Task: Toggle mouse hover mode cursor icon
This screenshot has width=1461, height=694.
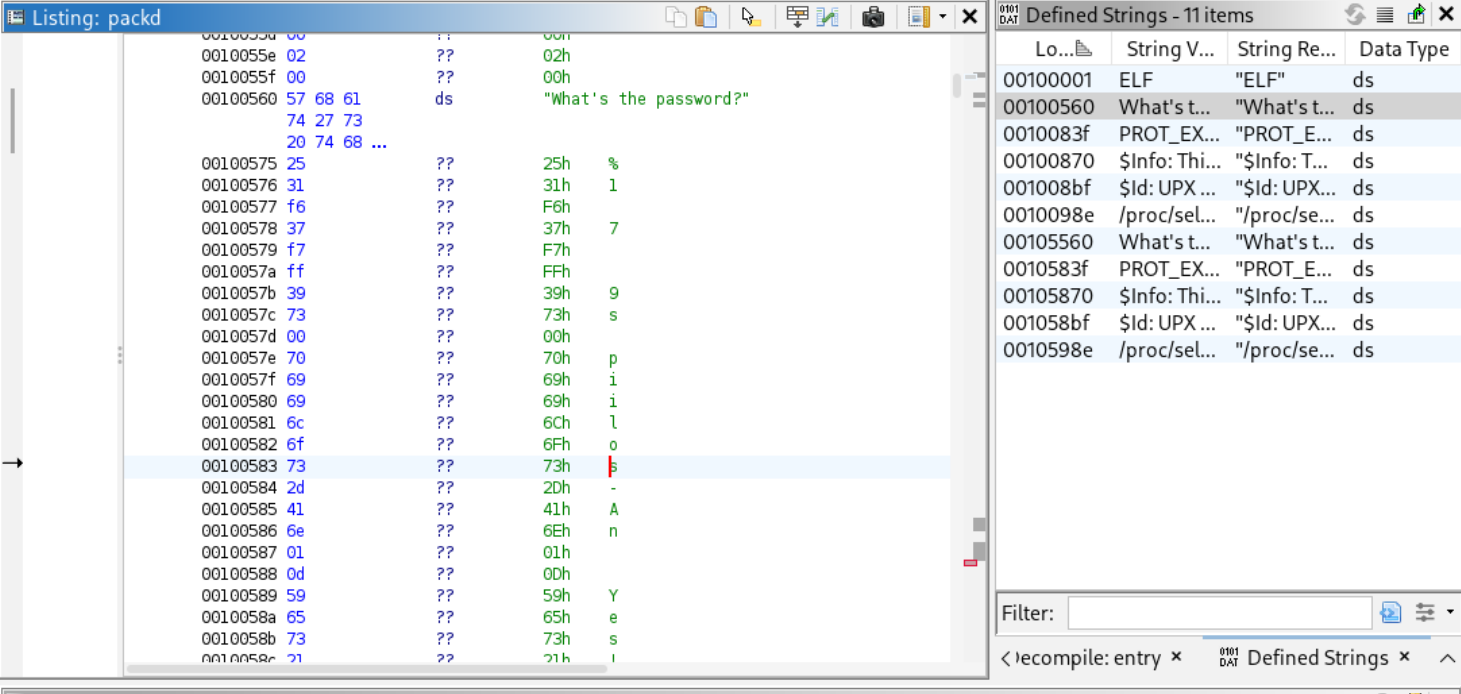Action: coord(752,17)
